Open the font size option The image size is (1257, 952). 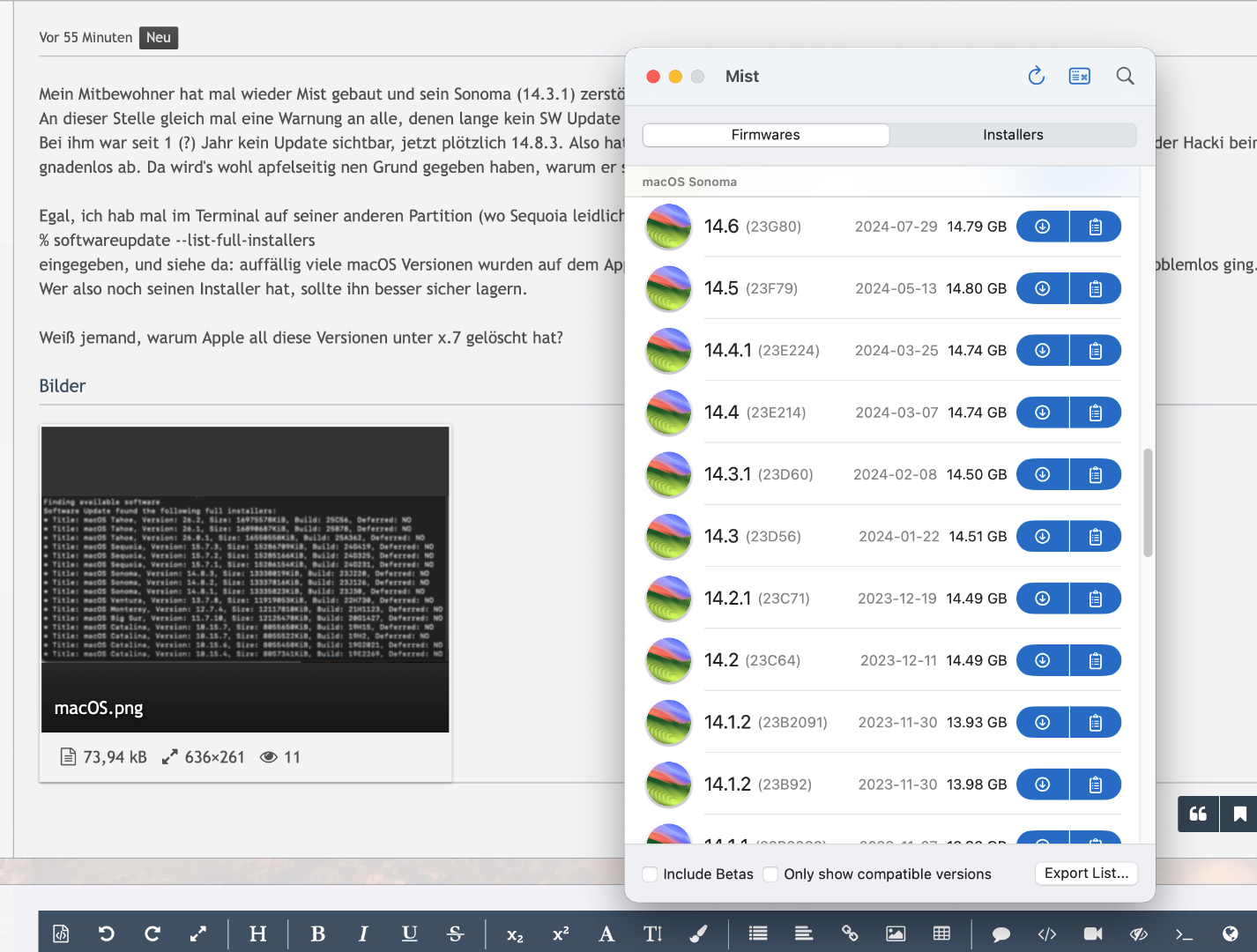(652, 933)
